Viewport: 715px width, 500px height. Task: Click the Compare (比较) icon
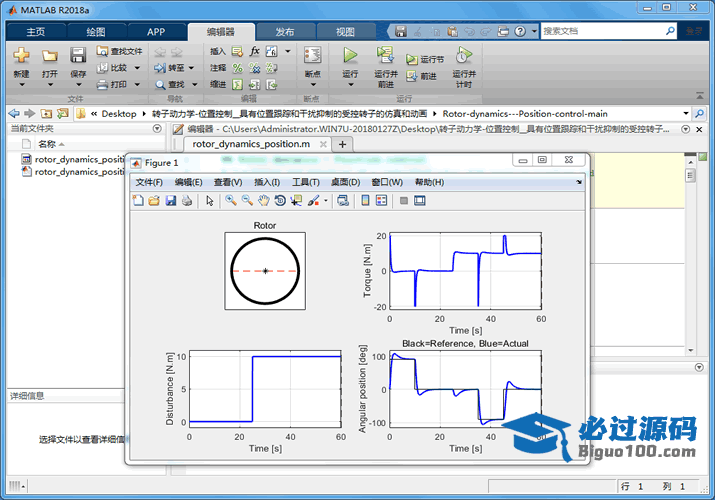102,68
